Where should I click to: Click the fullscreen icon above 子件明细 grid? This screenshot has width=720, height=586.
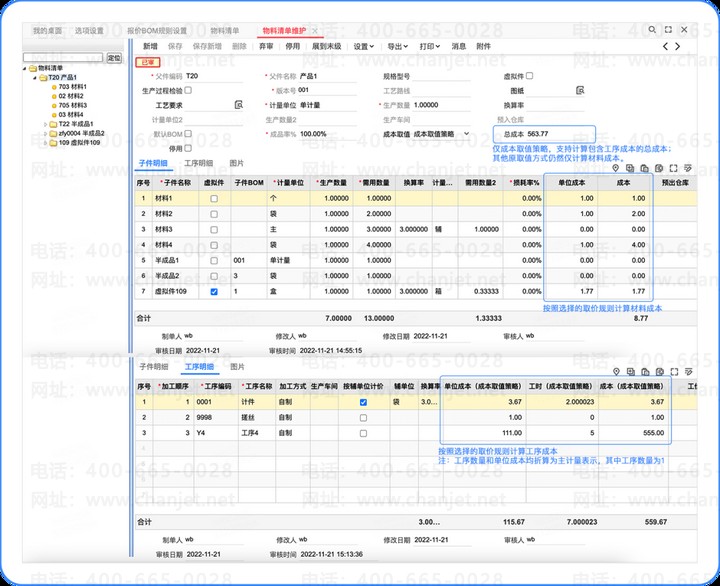click(674, 168)
